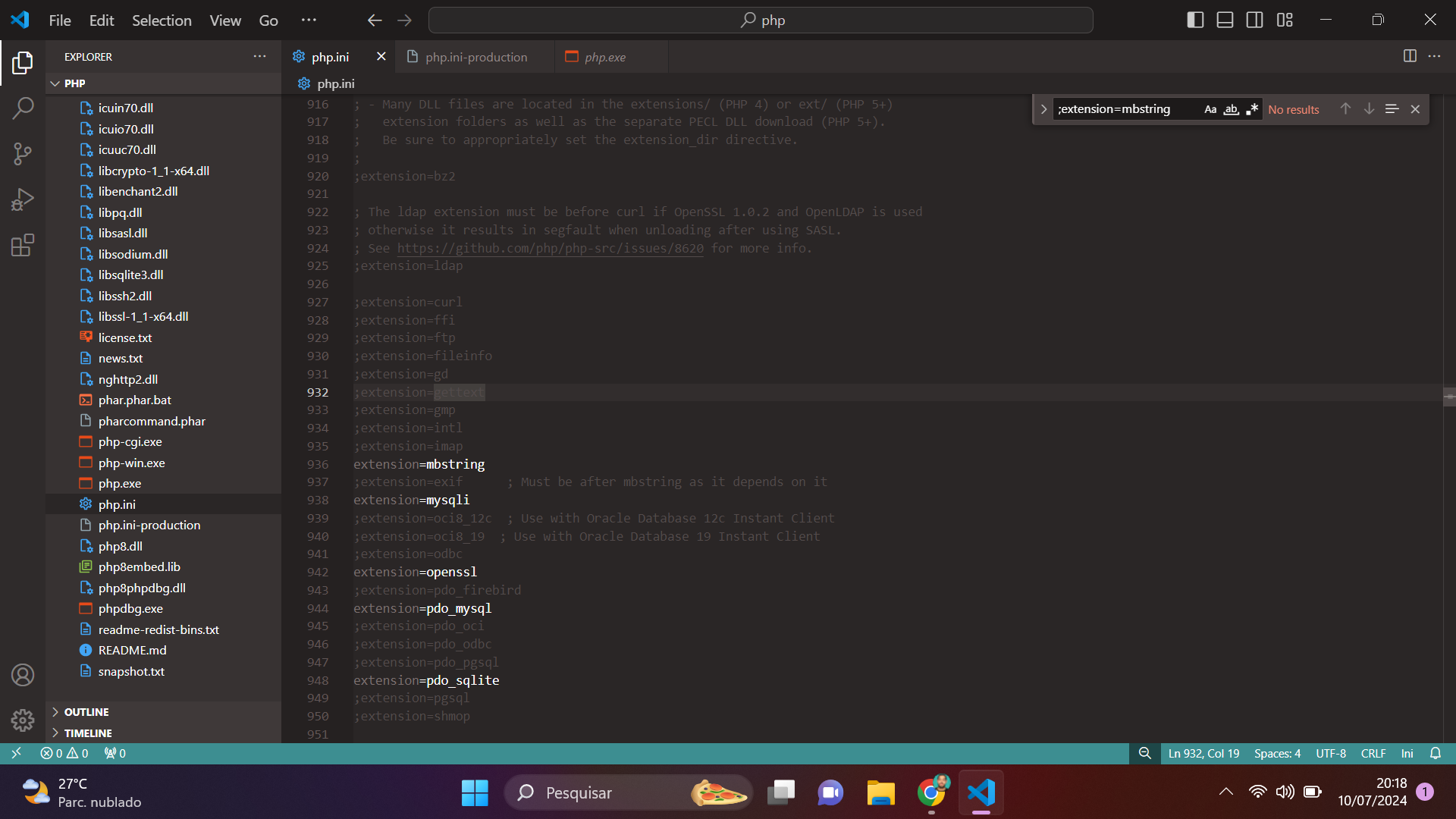Show errors and warnings count in status bar
Screen dimensions: 1456x819
pos(64,754)
